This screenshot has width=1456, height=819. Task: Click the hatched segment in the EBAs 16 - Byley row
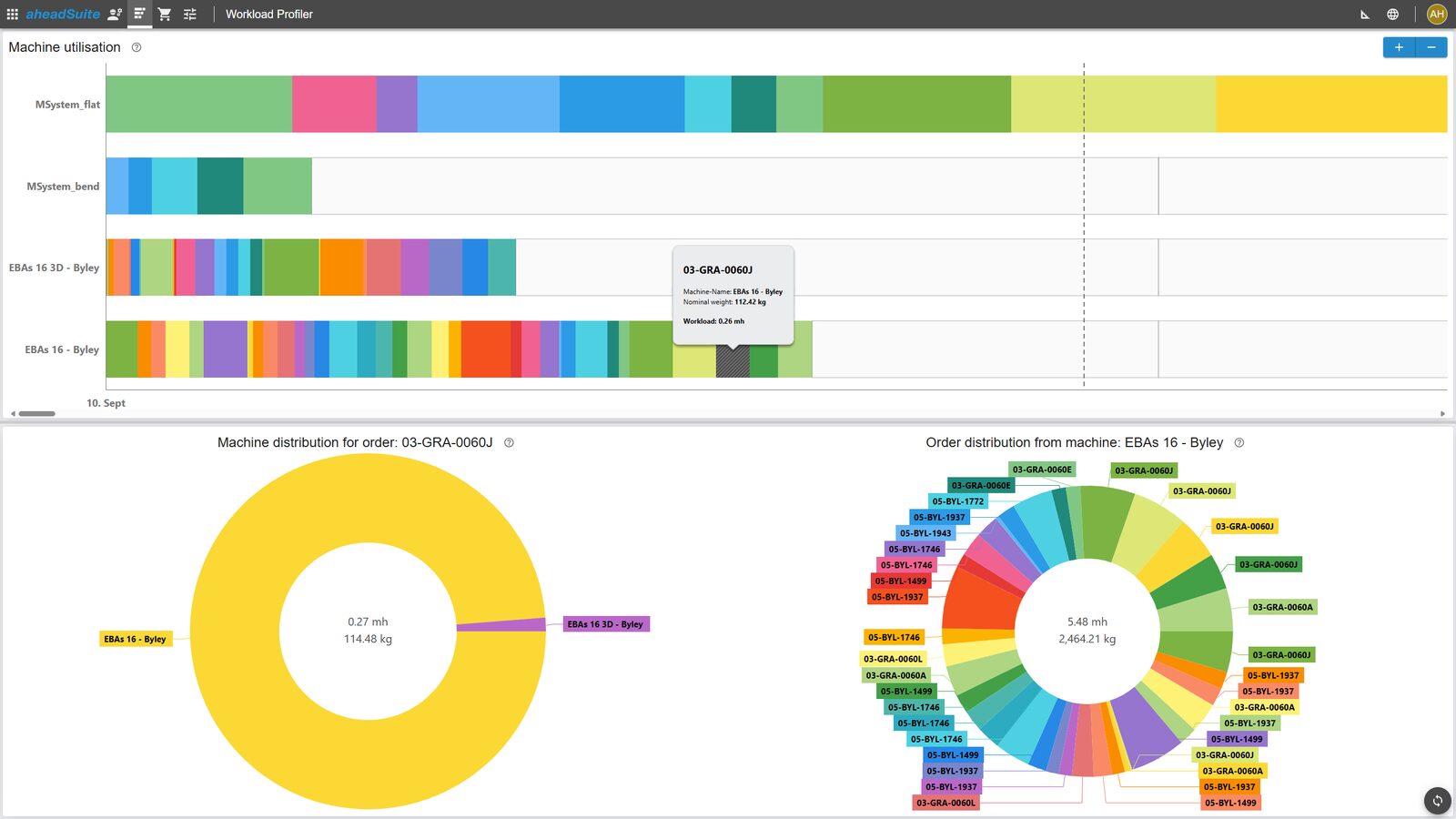click(733, 361)
